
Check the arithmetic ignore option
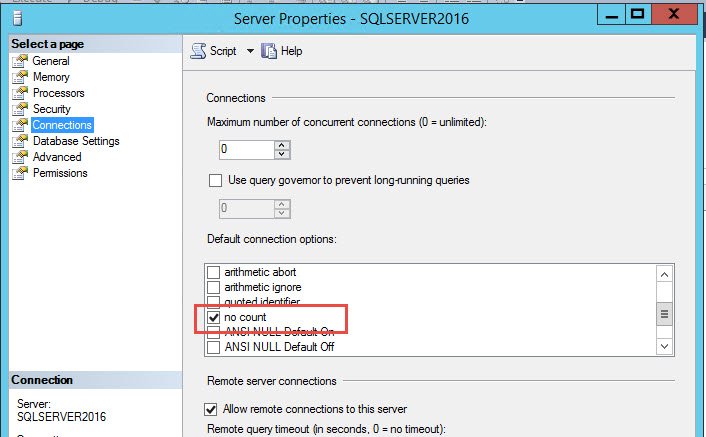[x=213, y=287]
